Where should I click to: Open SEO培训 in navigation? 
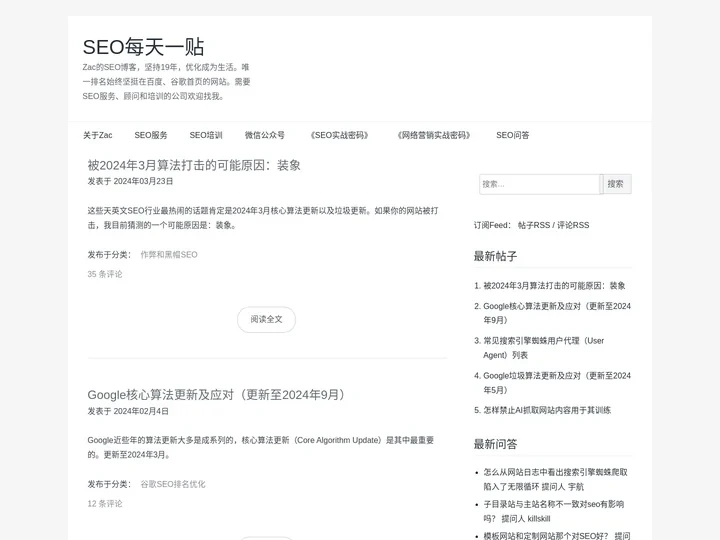pos(206,135)
